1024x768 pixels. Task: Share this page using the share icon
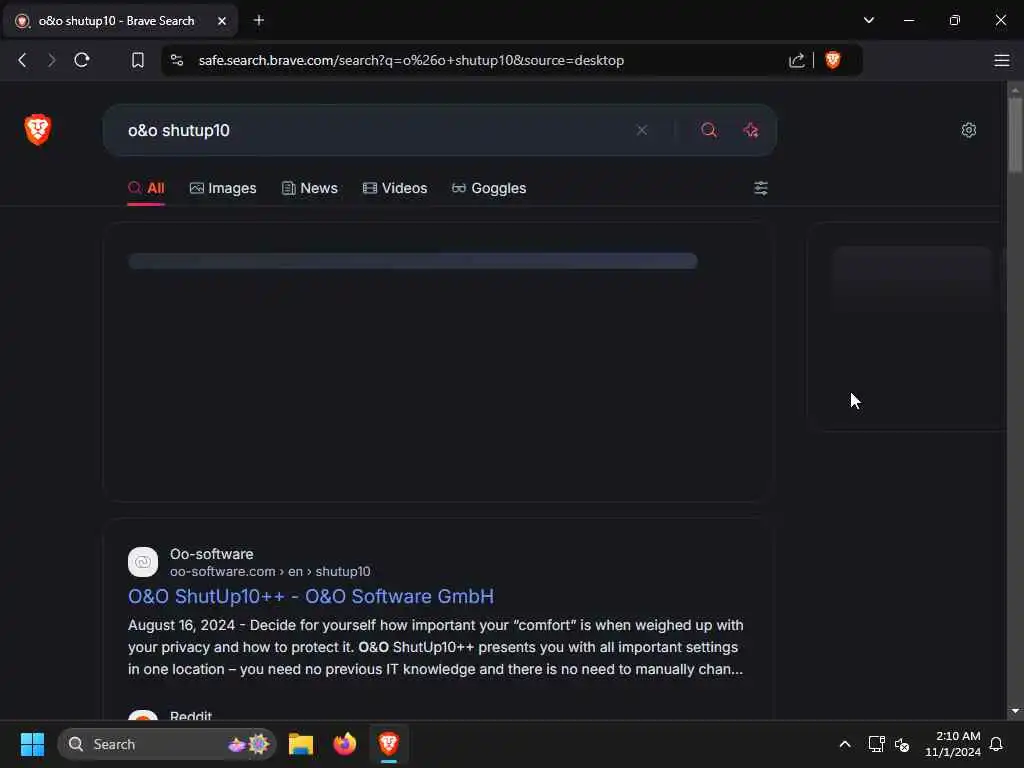pyautogui.click(x=796, y=61)
